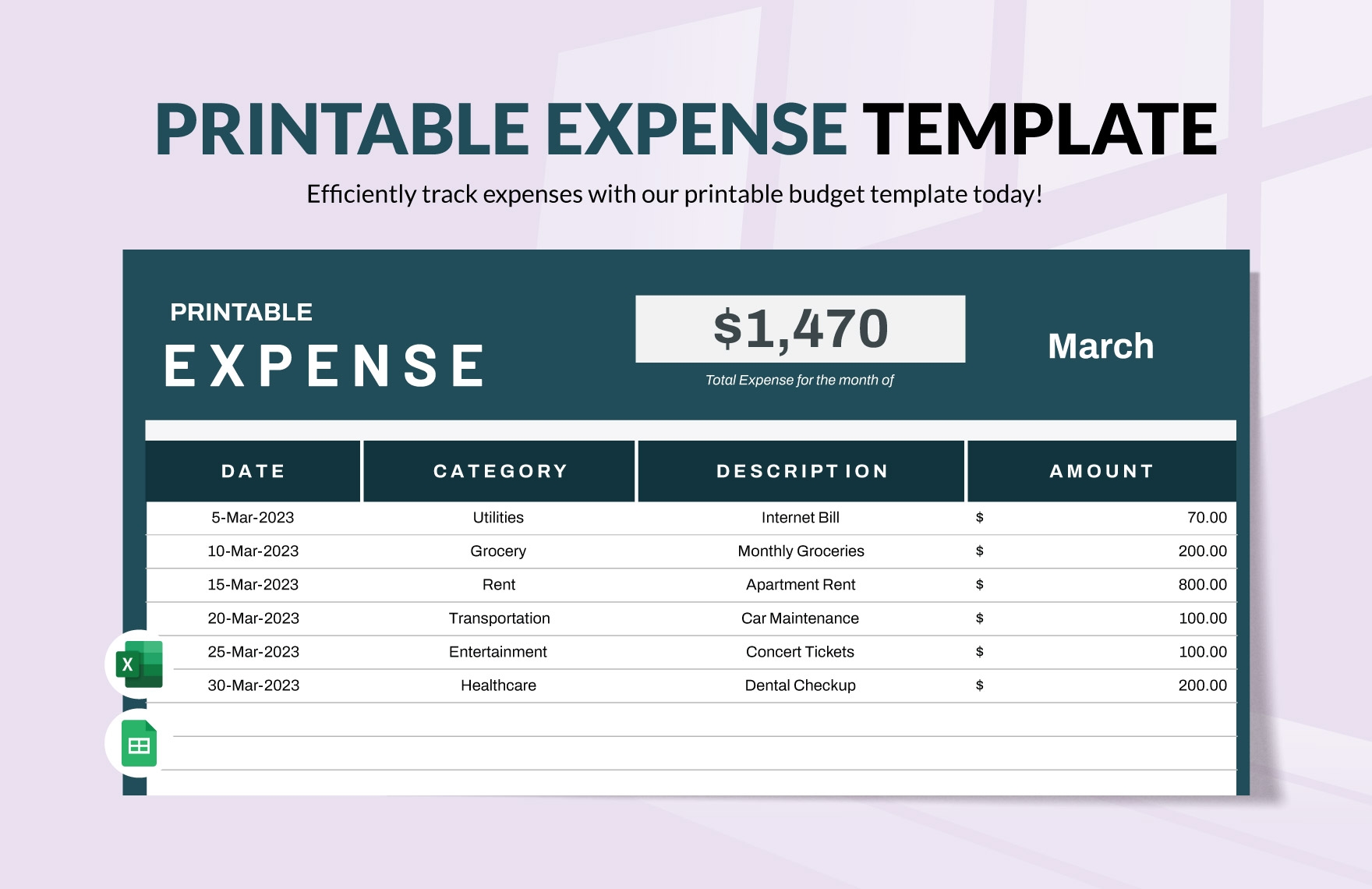Select the 70.00 amount cell
Image resolution: width=1372 pixels, height=889 pixels.
(x=1206, y=518)
